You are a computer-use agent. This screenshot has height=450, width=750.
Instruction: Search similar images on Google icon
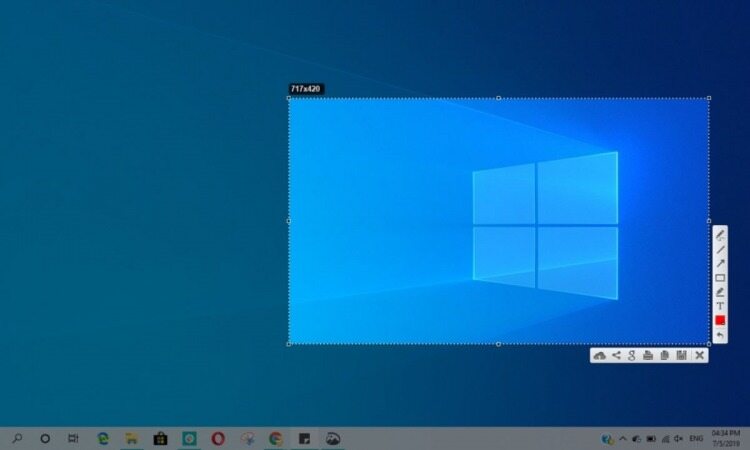coord(632,355)
